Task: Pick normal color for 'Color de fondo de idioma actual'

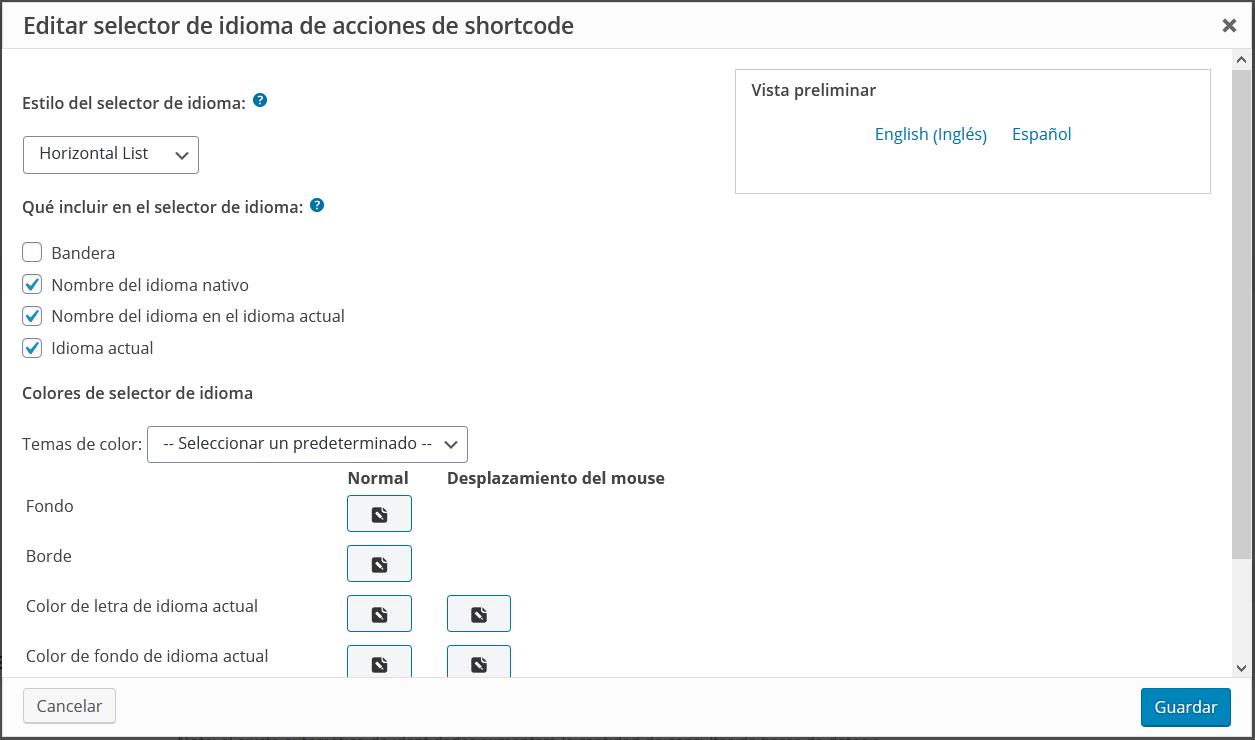Action: [x=379, y=662]
